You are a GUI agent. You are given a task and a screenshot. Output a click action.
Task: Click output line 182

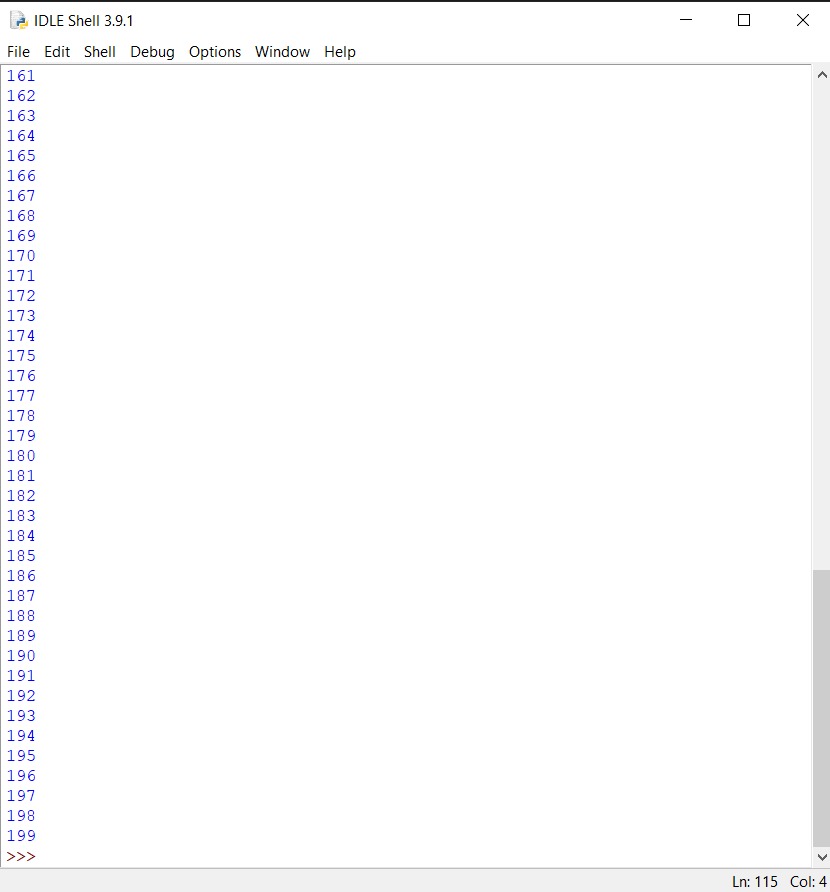[21, 495]
